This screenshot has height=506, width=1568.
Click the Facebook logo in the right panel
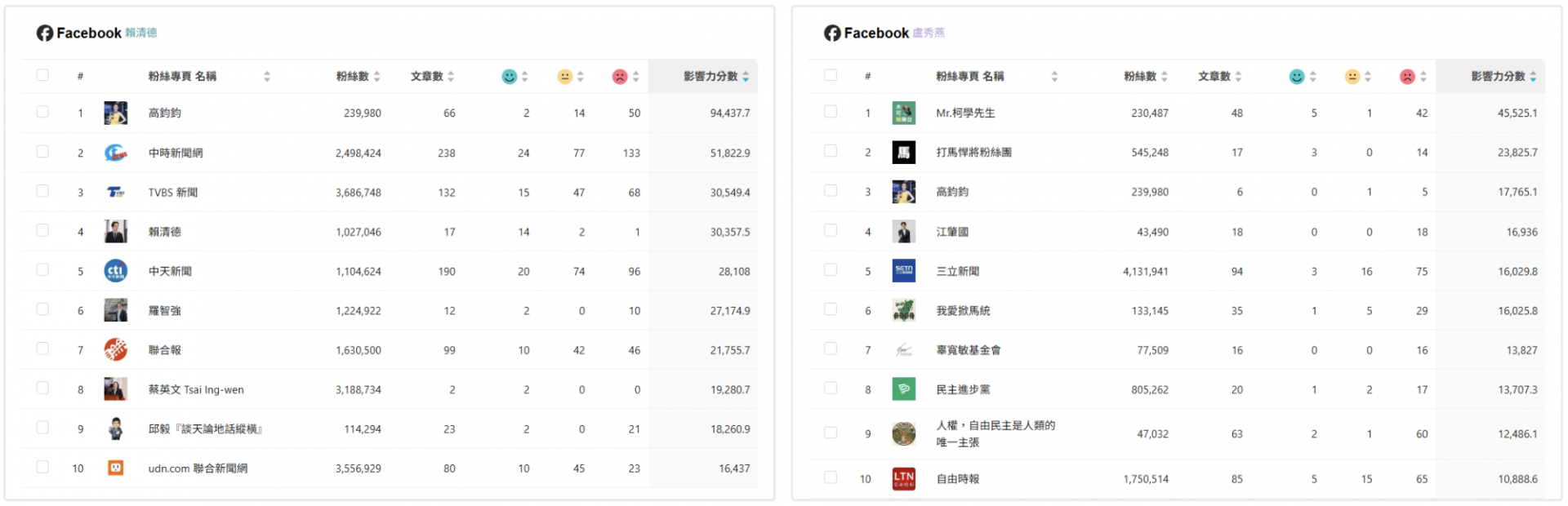pyautogui.click(x=832, y=33)
